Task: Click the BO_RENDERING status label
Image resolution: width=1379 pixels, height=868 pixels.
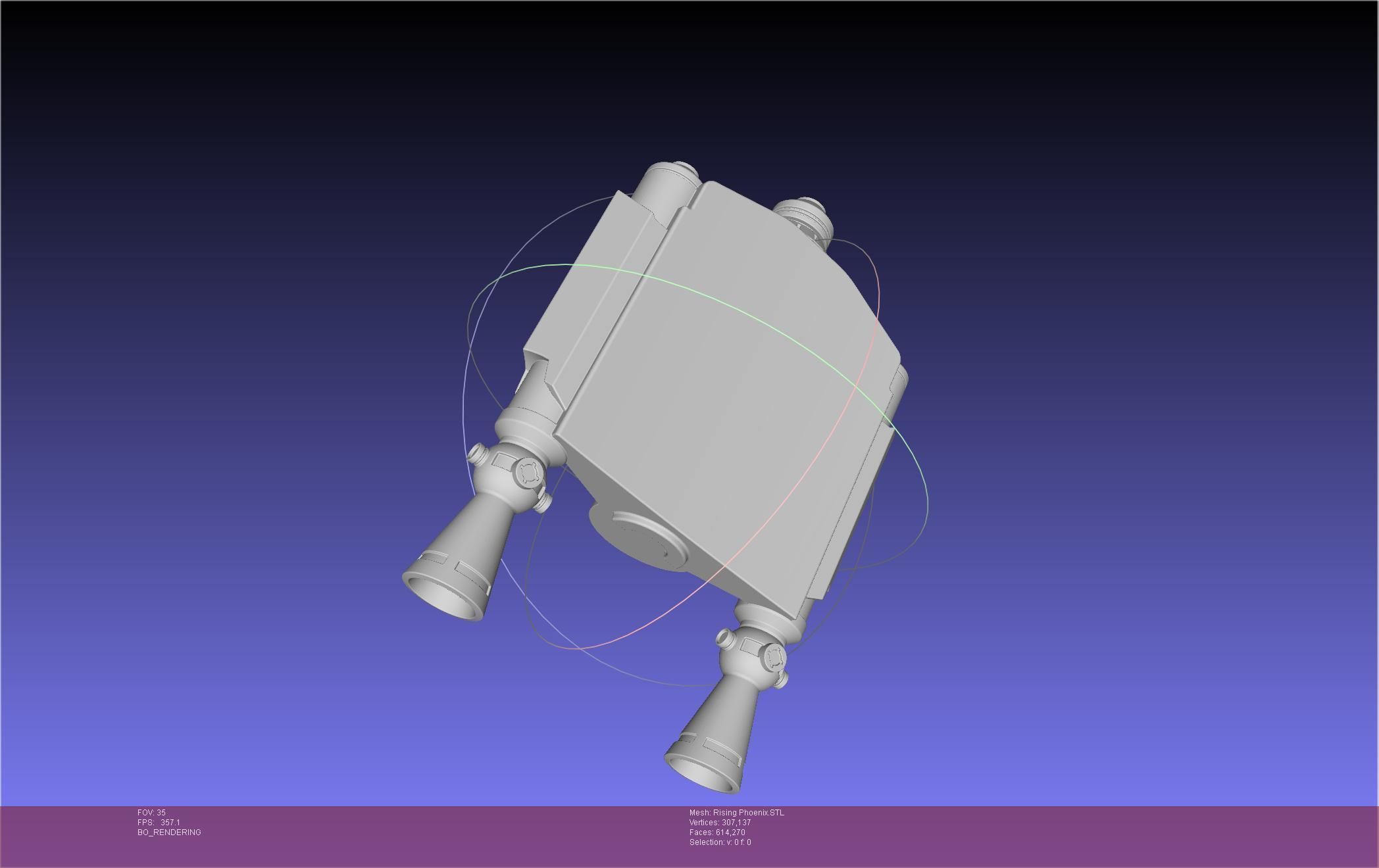Action: coord(169,832)
